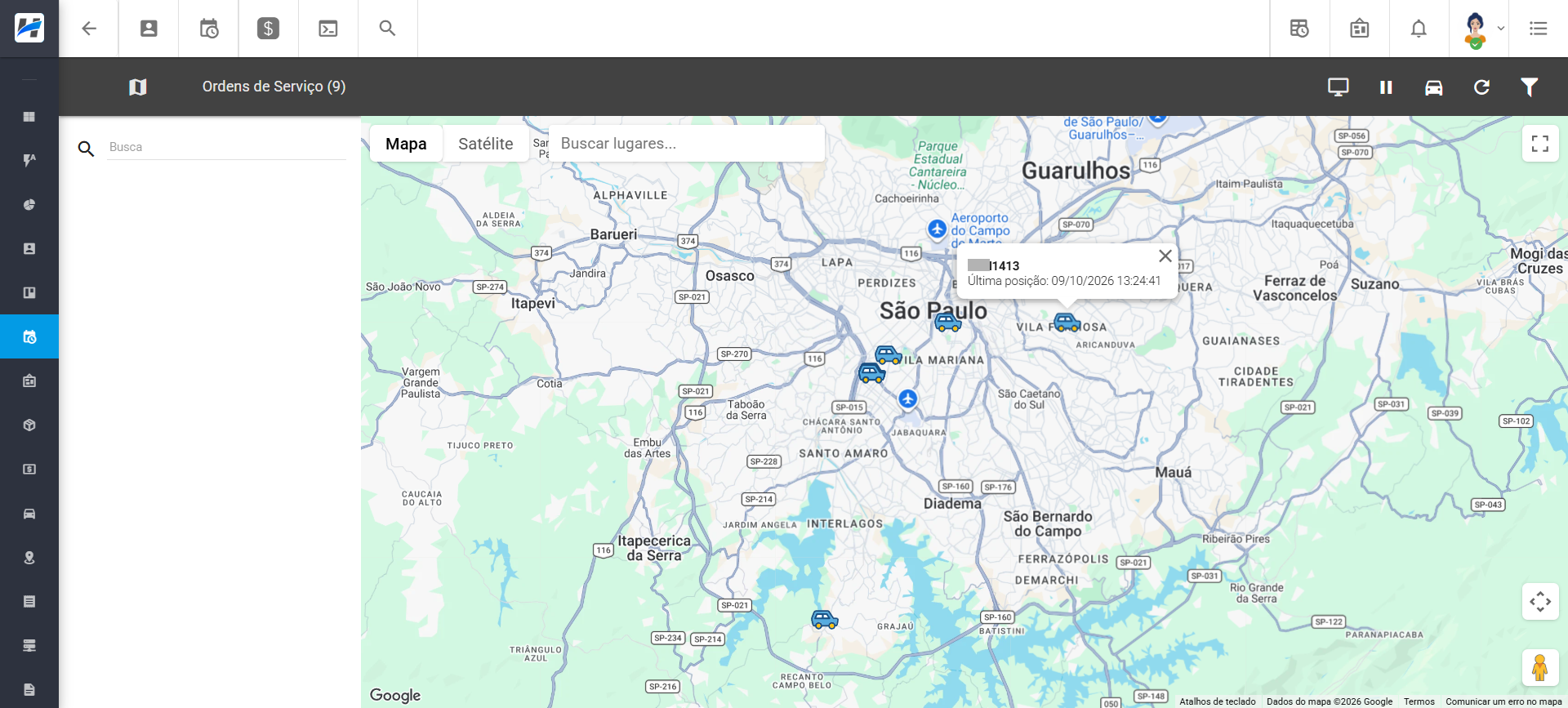This screenshot has height=708, width=1568.
Task: Click the Ordens de Serviço (9) title
Action: [274, 87]
